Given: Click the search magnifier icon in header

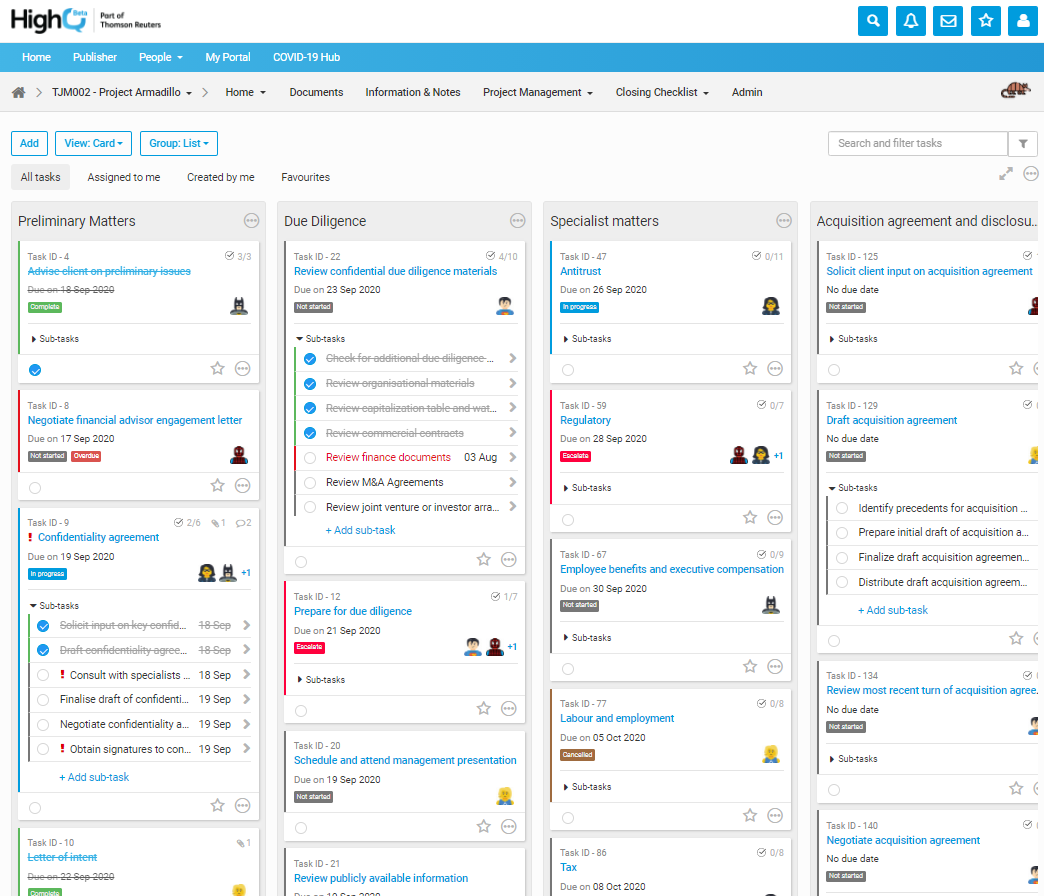Looking at the screenshot, I should (873, 21).
